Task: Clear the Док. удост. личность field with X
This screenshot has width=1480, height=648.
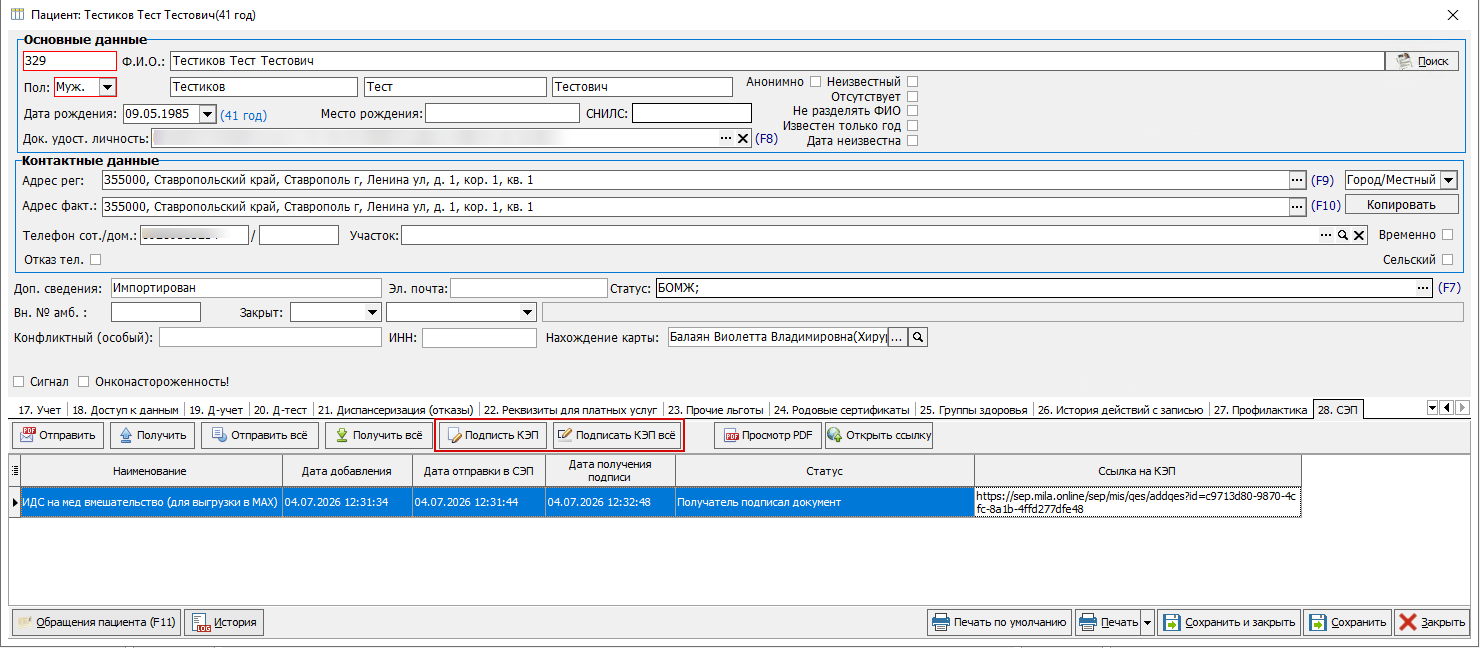Action: coord(743,139)
